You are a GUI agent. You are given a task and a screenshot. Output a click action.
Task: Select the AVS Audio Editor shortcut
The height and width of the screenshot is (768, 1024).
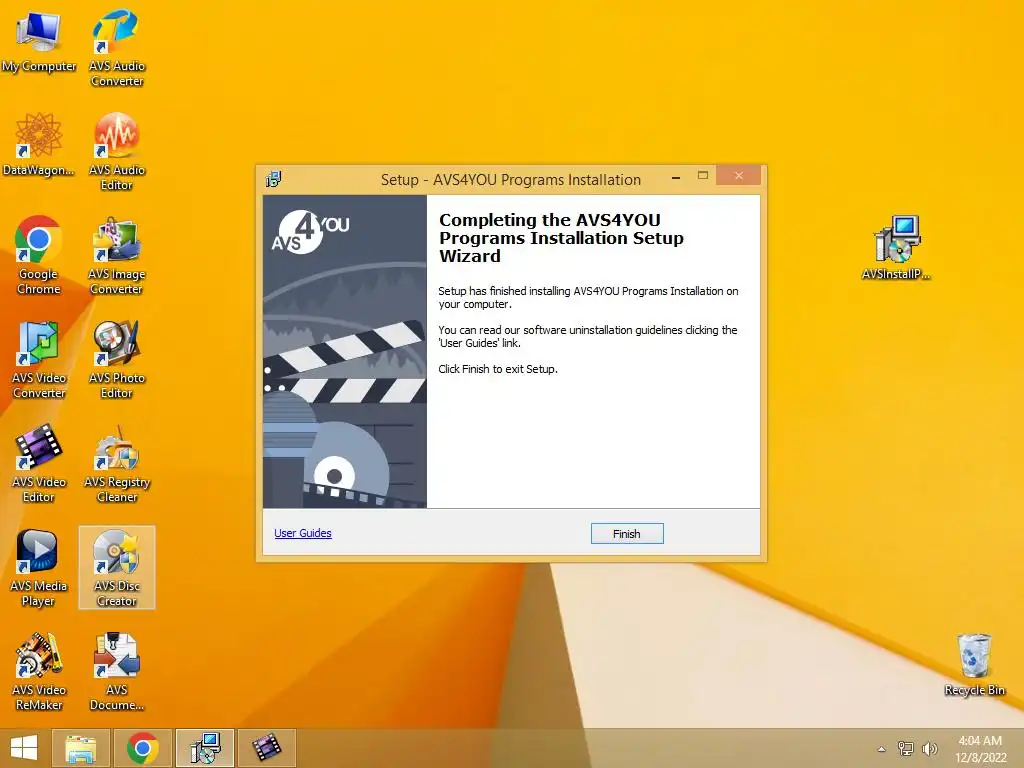click(116, 151)
